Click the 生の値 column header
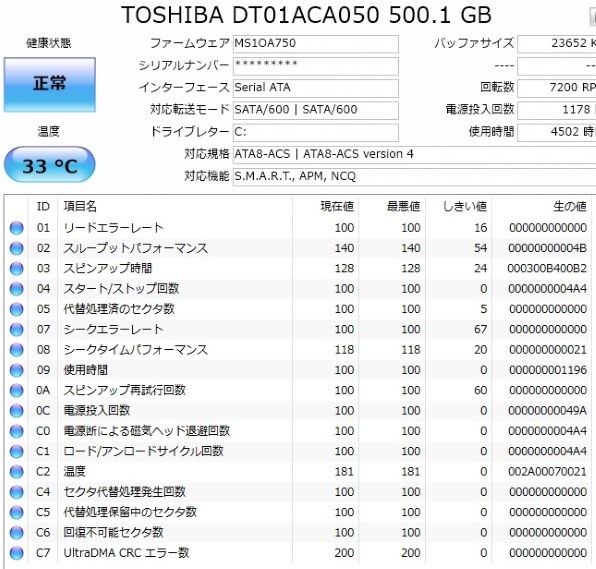Image resolution: width=596 pixels, height=569 pixels. (x=570, y=206)
